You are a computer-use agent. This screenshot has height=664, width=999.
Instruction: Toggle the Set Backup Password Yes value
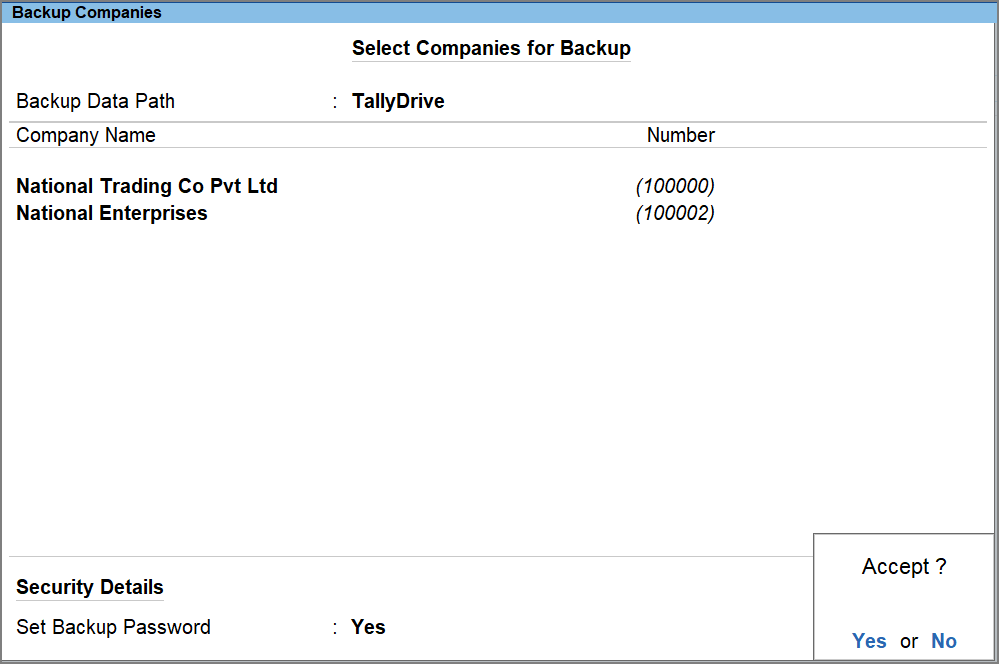(x=368, y=627)
